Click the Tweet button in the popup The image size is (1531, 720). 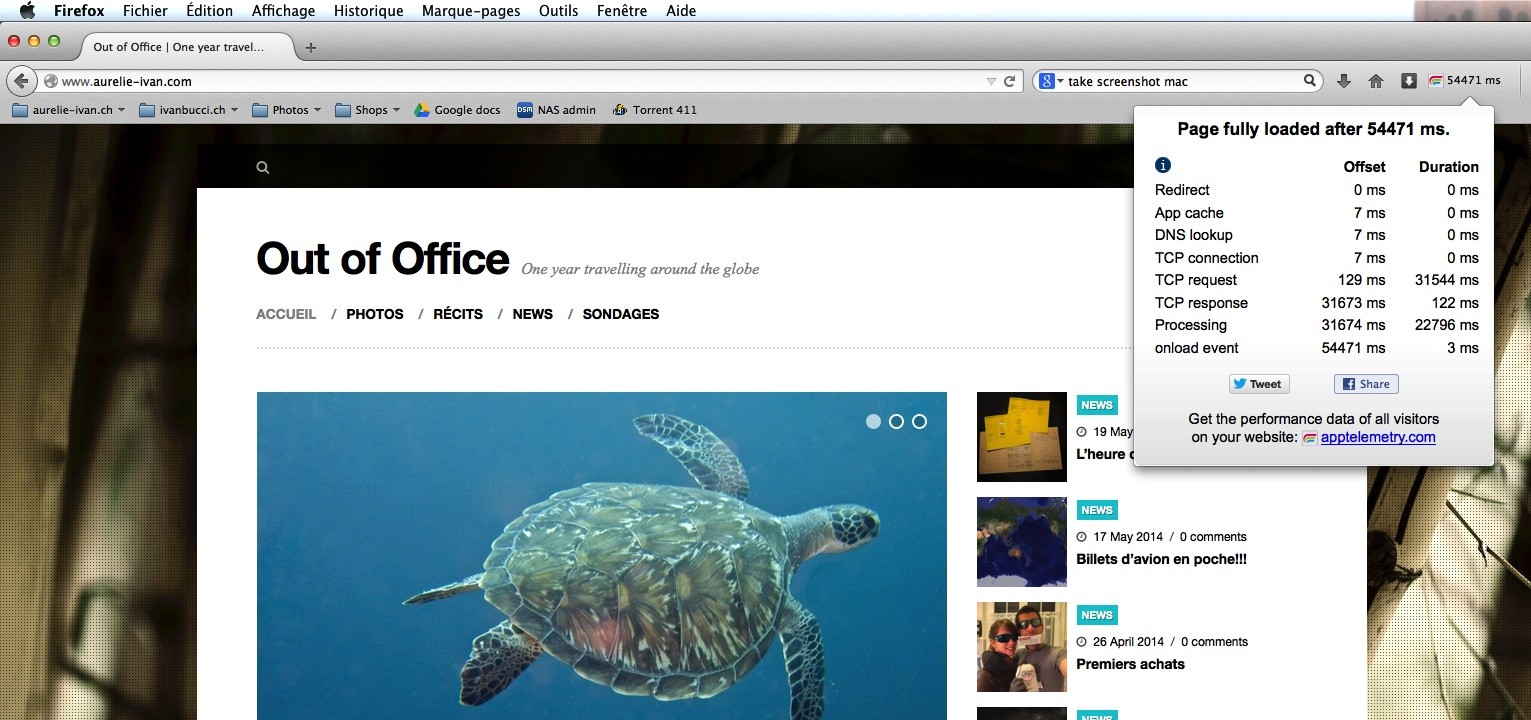pyautogui.click(x=1258, y=384)
